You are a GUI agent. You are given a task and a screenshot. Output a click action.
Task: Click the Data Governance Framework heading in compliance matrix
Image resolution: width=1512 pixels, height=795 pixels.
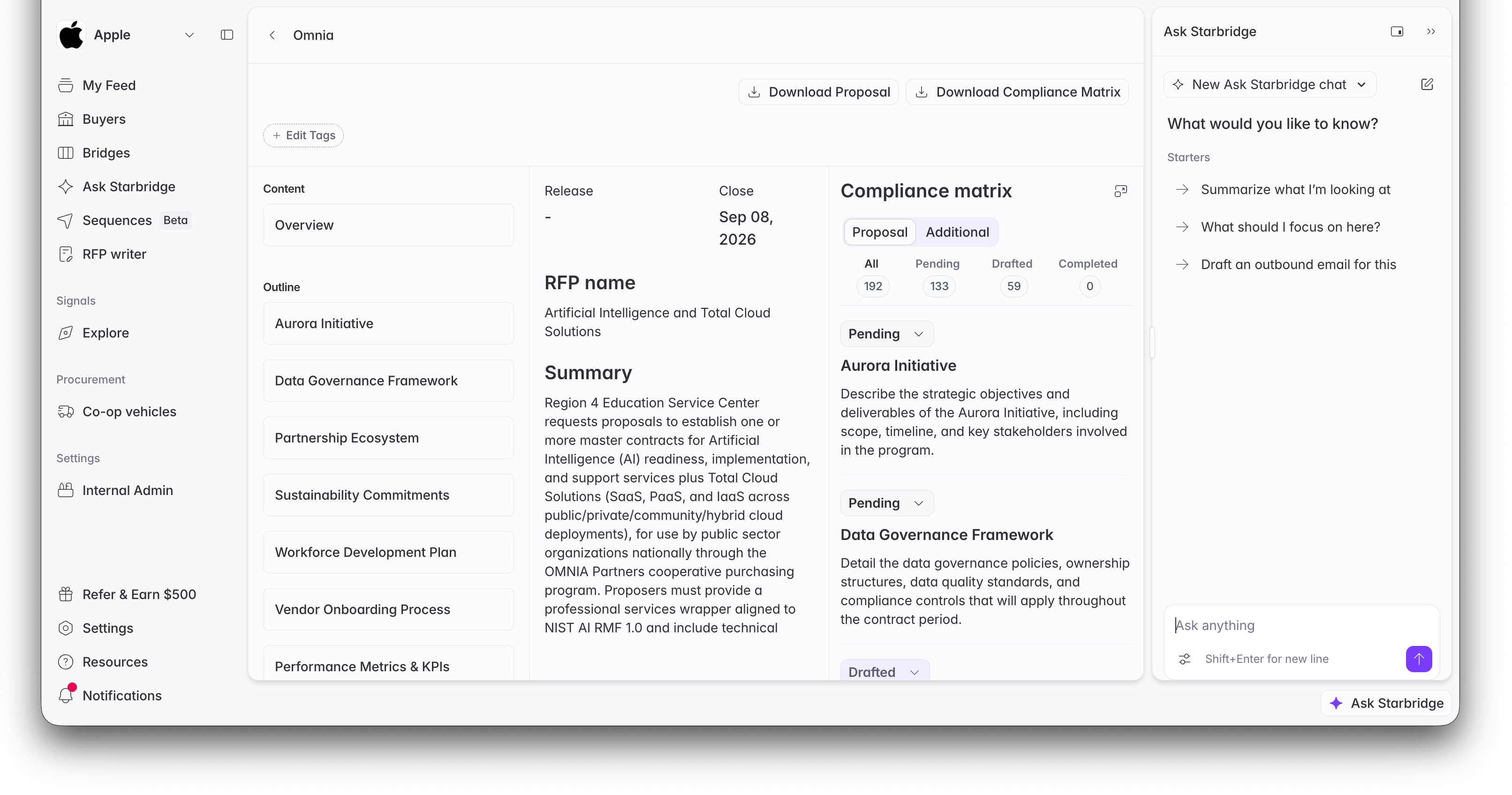point(947,534)
